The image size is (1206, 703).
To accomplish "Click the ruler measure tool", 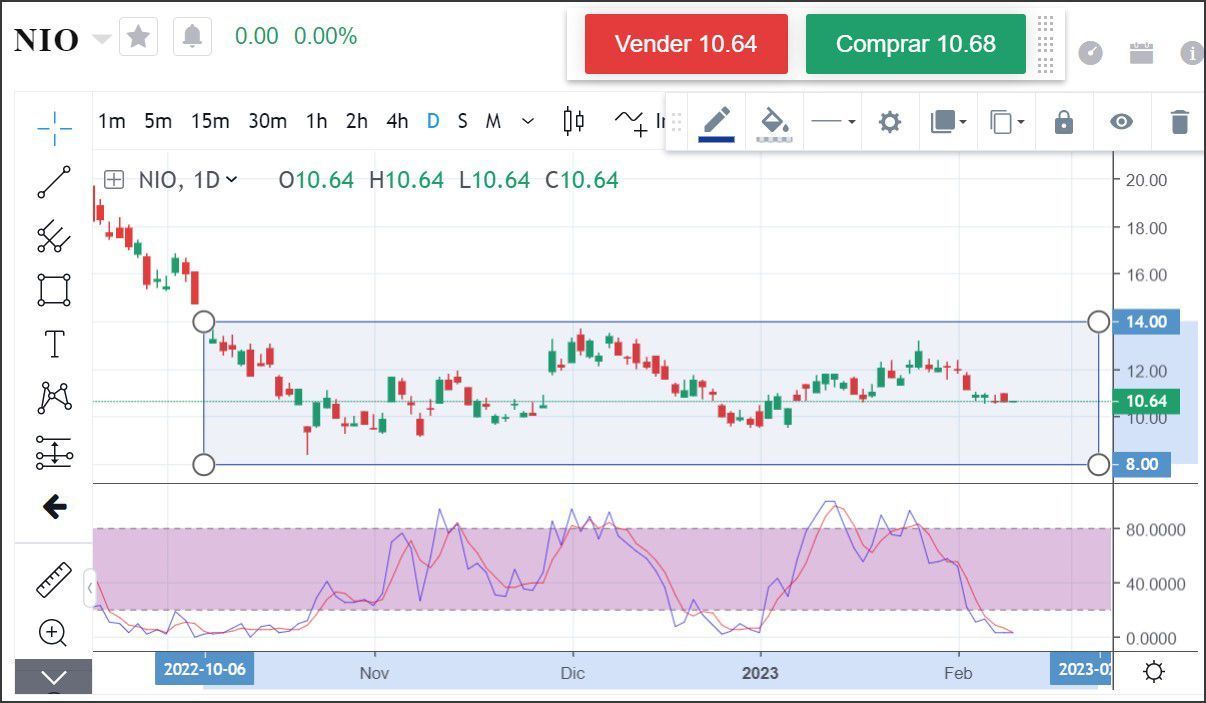I will (x=54, y=579).
